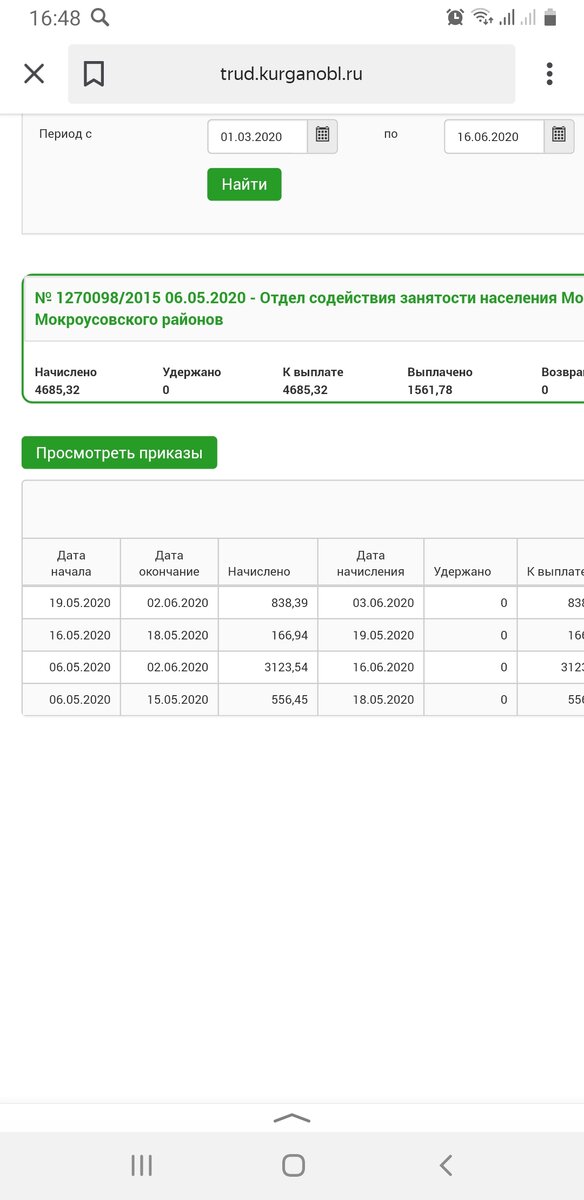Tap the battery status icon
Screen dimensions: 584x1200
(x=550, y=17)
